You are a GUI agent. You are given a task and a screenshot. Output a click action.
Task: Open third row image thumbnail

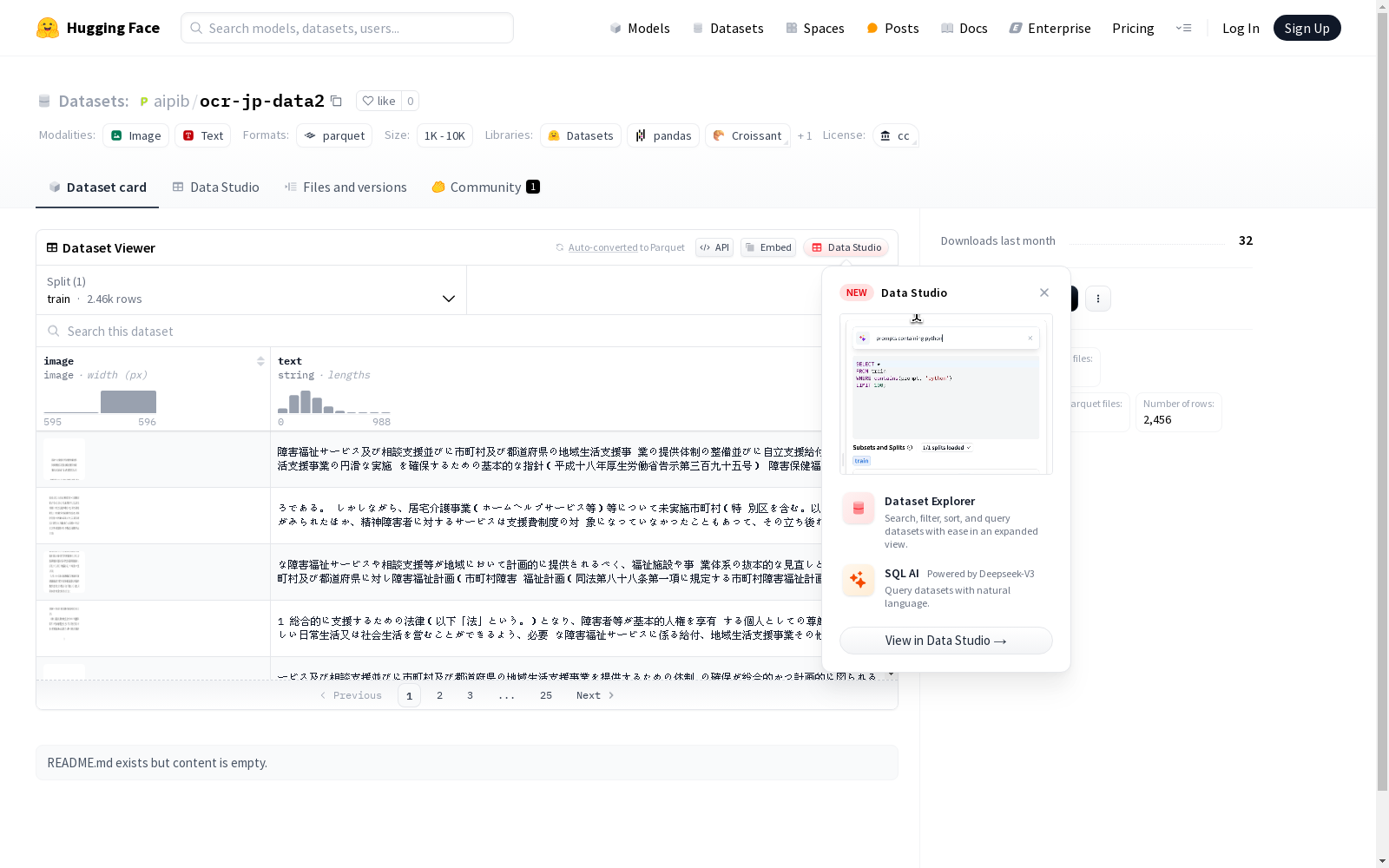pyautogui.click(x=63, y=572)
